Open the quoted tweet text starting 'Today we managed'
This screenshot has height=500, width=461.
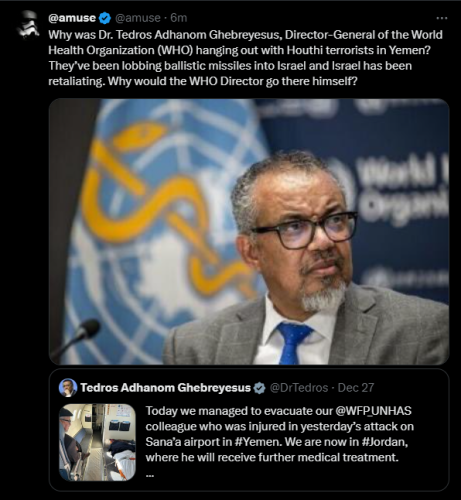279,434
